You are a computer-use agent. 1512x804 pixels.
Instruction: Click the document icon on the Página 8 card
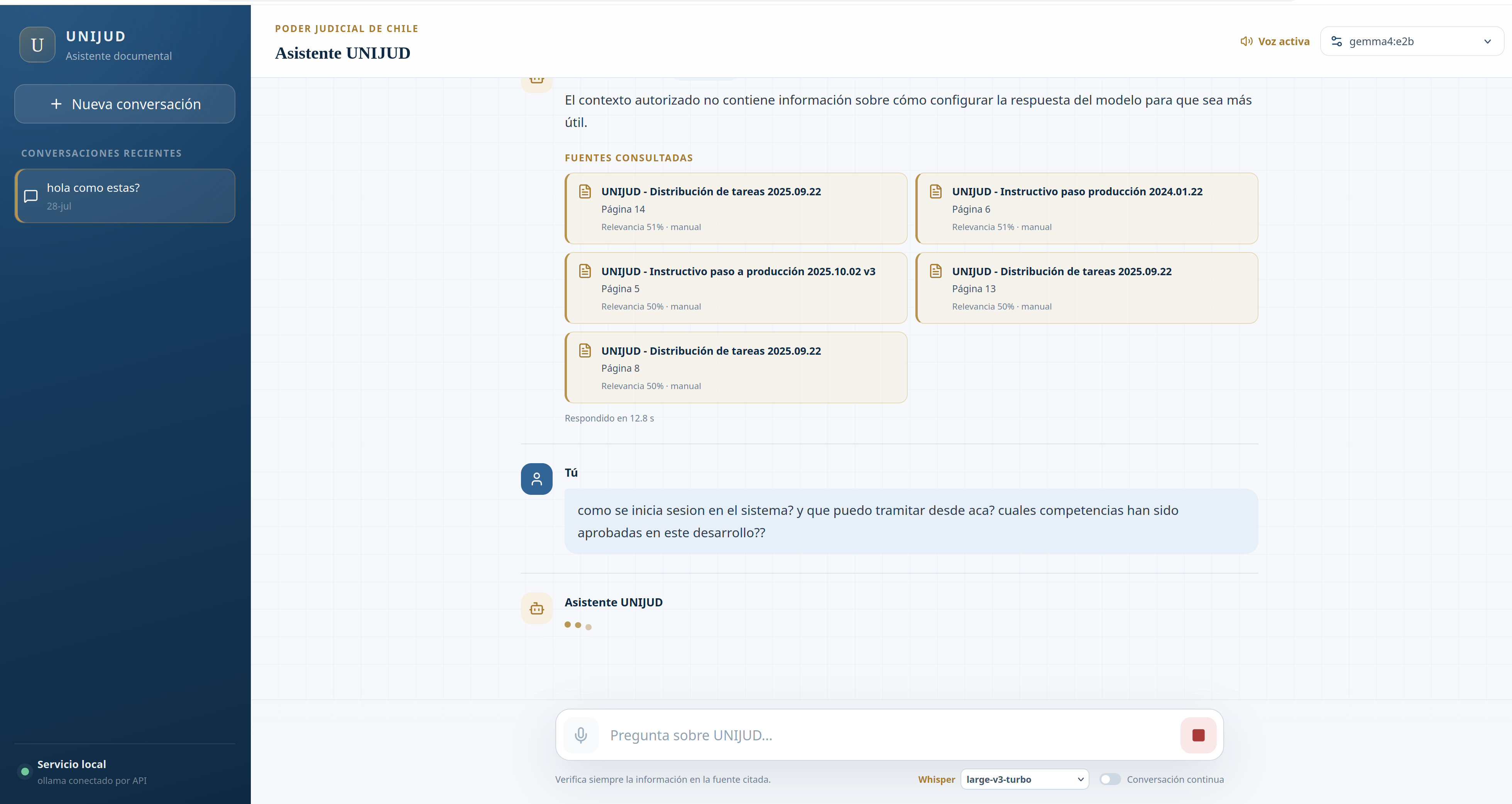tap(585, 350)
